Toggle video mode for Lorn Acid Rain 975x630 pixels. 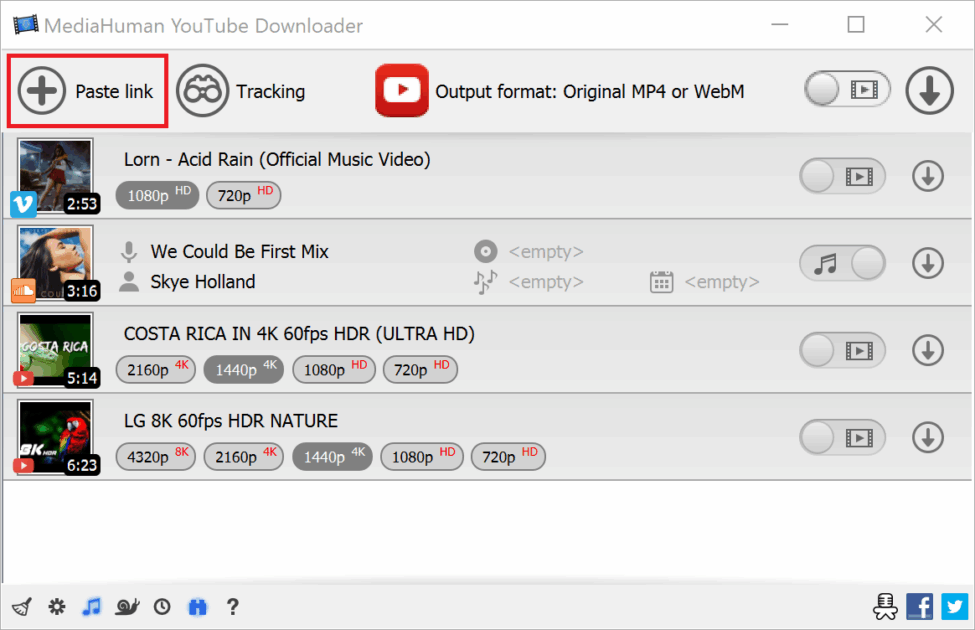[843, 177]
